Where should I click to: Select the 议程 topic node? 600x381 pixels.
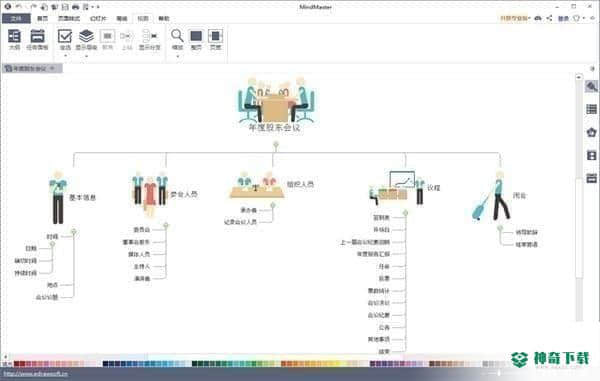tap(434, 187)
